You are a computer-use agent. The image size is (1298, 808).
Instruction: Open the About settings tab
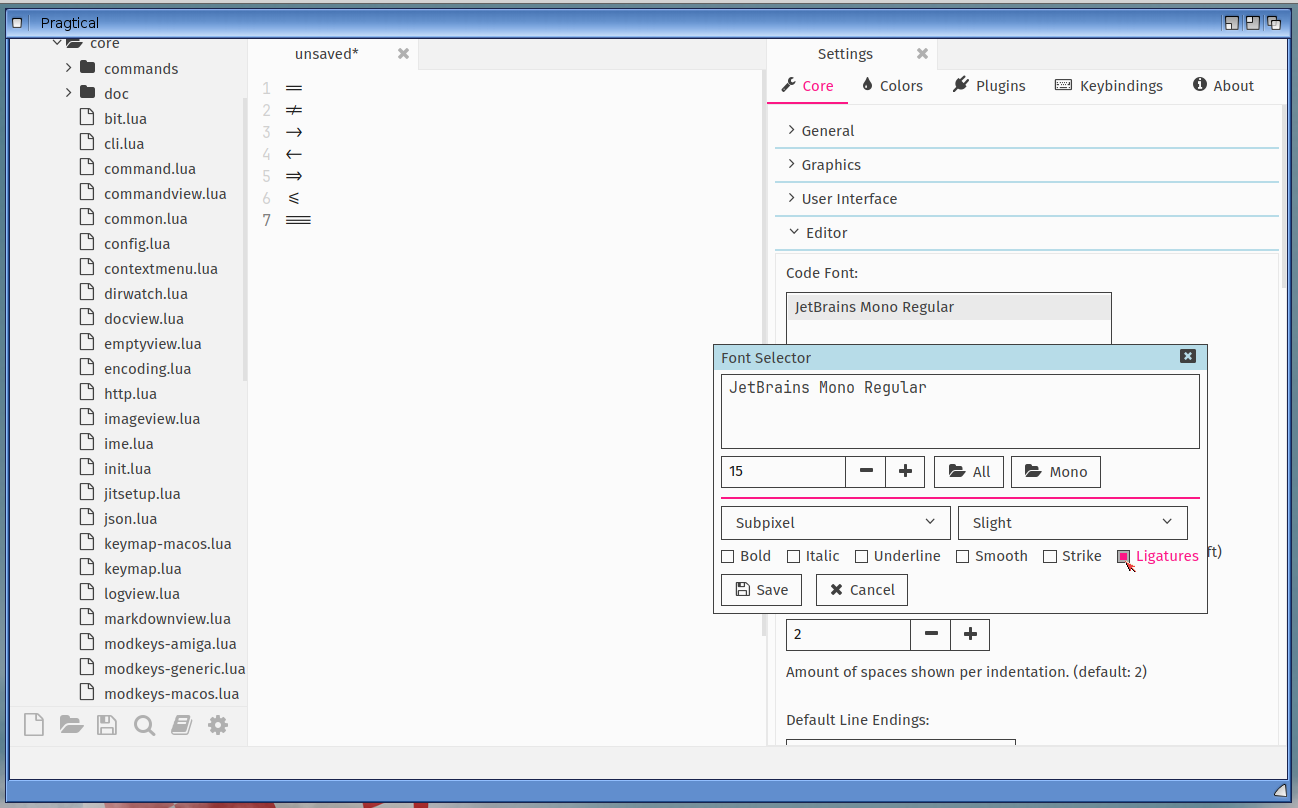coord(1223,86)
